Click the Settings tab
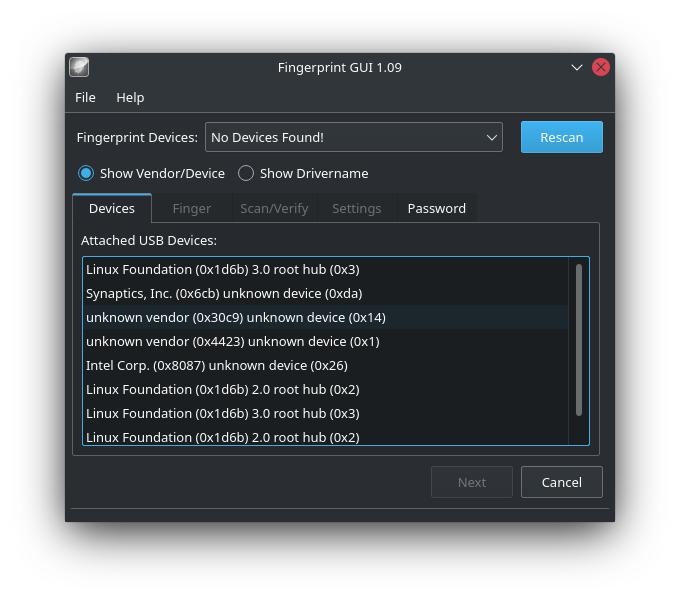The image size is (680, 599). coord(357,208)
